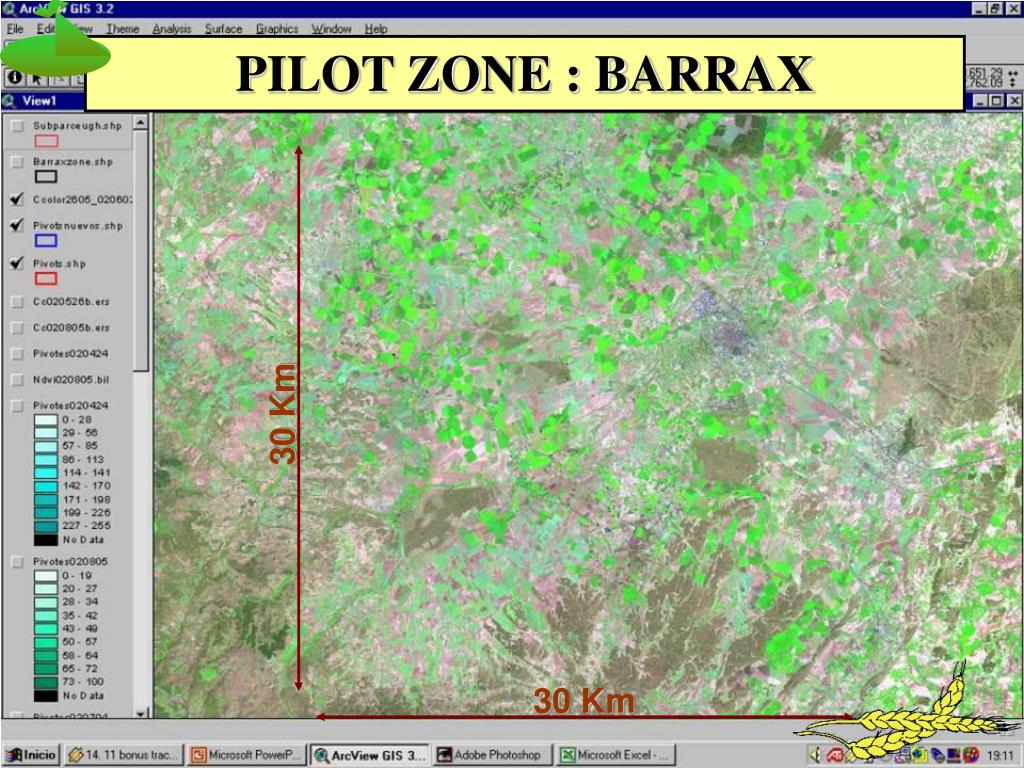Enable the Subparceugh.shp theme checkbox
1024x768 pixels.
click(18, 126)
